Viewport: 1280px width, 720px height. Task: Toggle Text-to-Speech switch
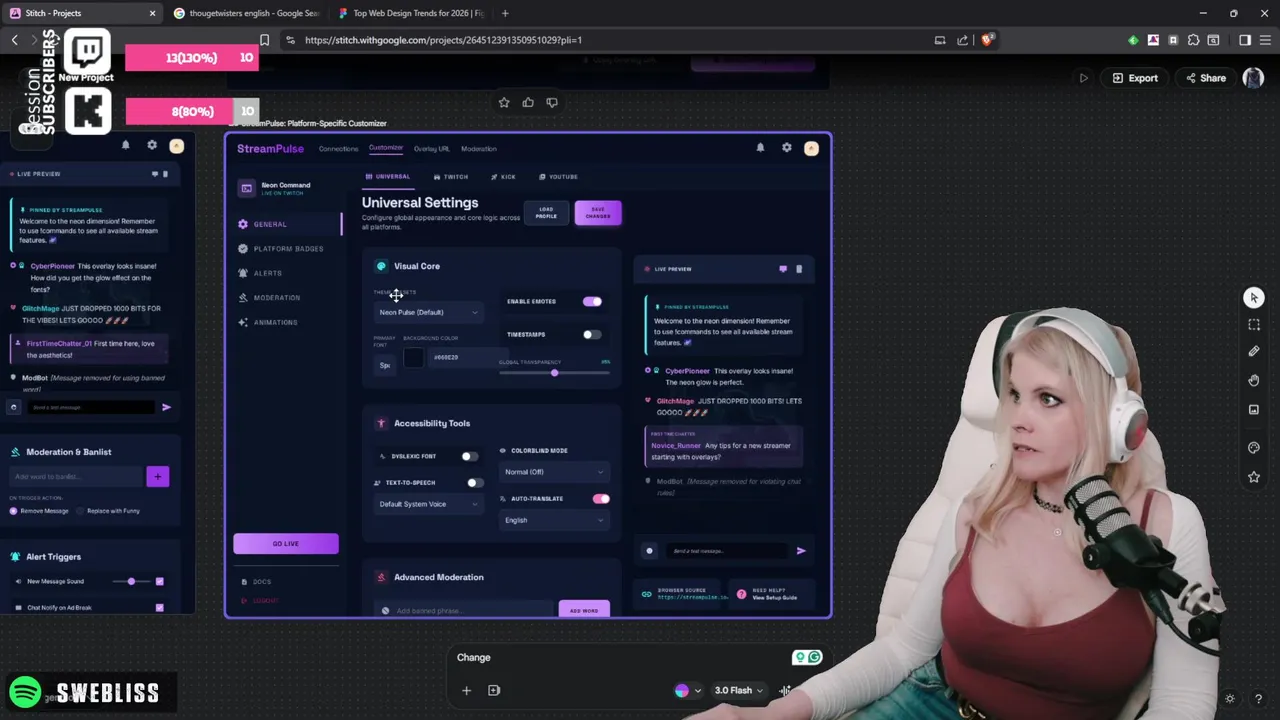pos(475,483)
